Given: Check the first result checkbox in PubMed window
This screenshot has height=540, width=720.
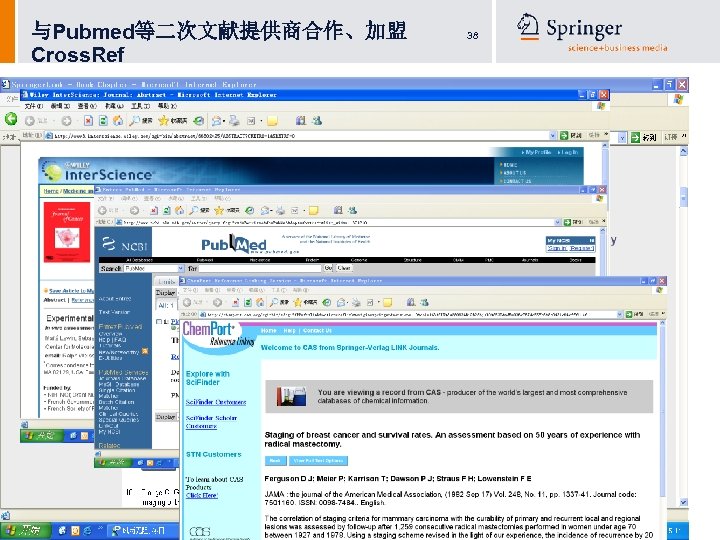Looking at the screenshot, I should pos(159,321).
